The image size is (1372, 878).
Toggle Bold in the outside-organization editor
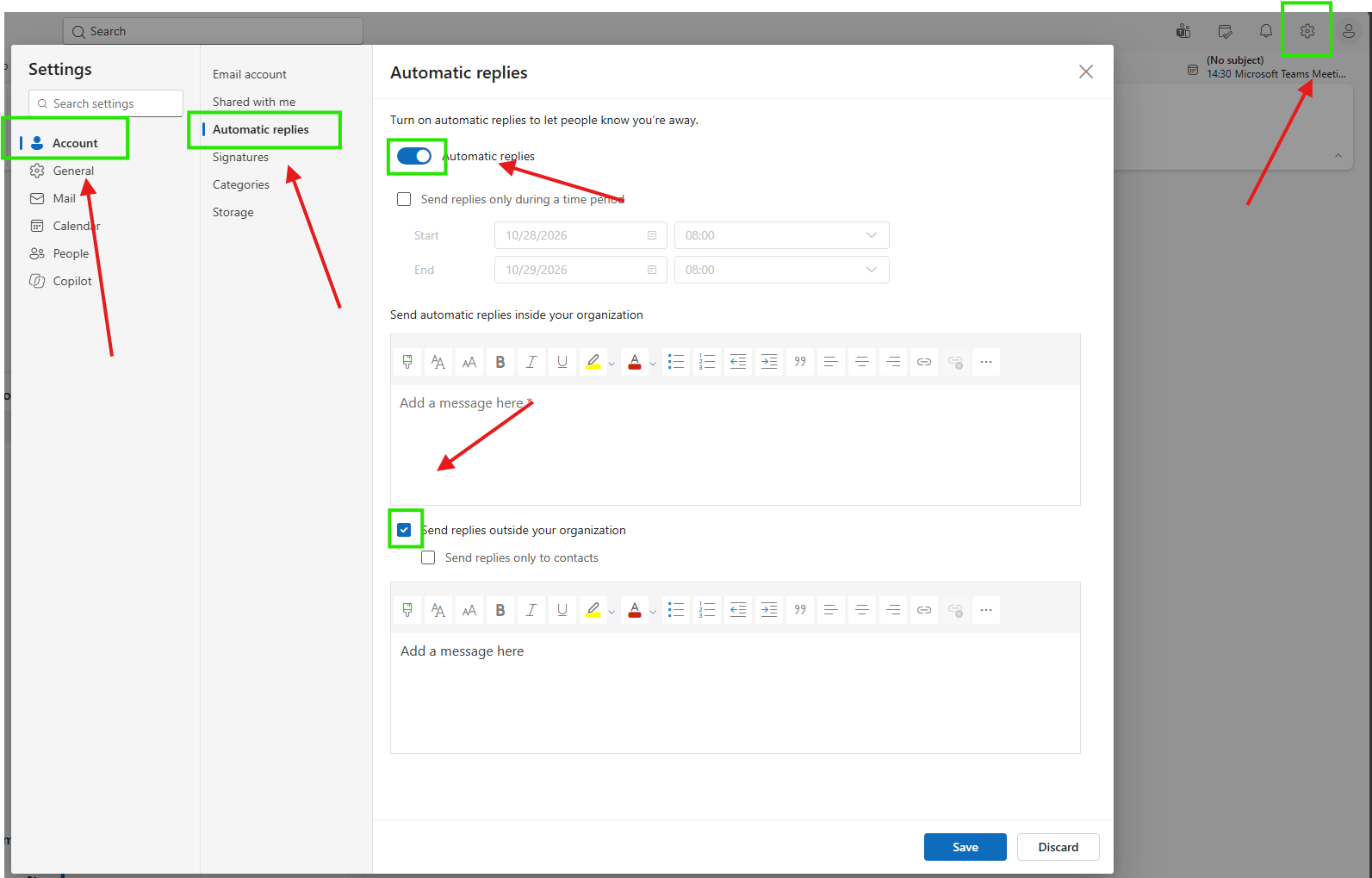(500, 610)
